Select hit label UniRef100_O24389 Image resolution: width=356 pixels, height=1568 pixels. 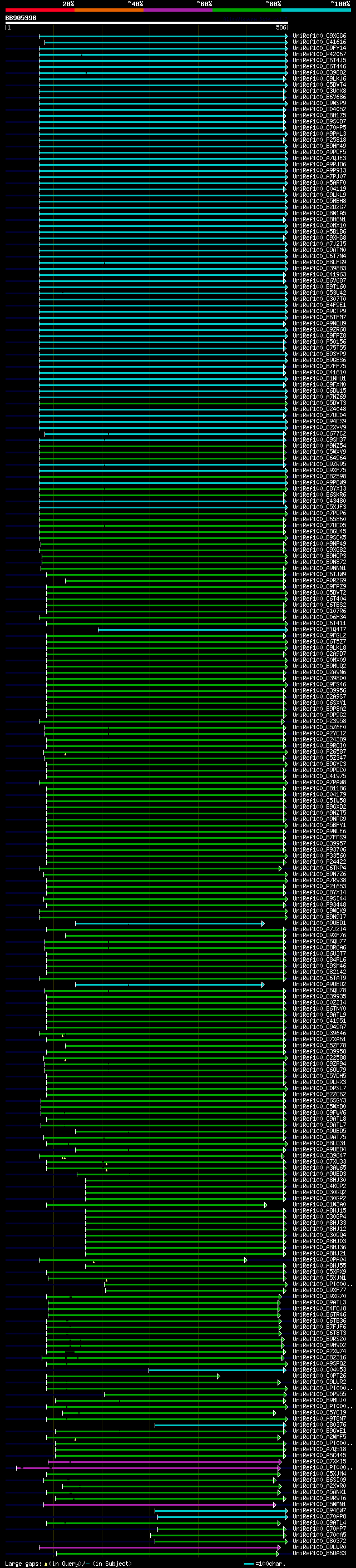point(319,739)
